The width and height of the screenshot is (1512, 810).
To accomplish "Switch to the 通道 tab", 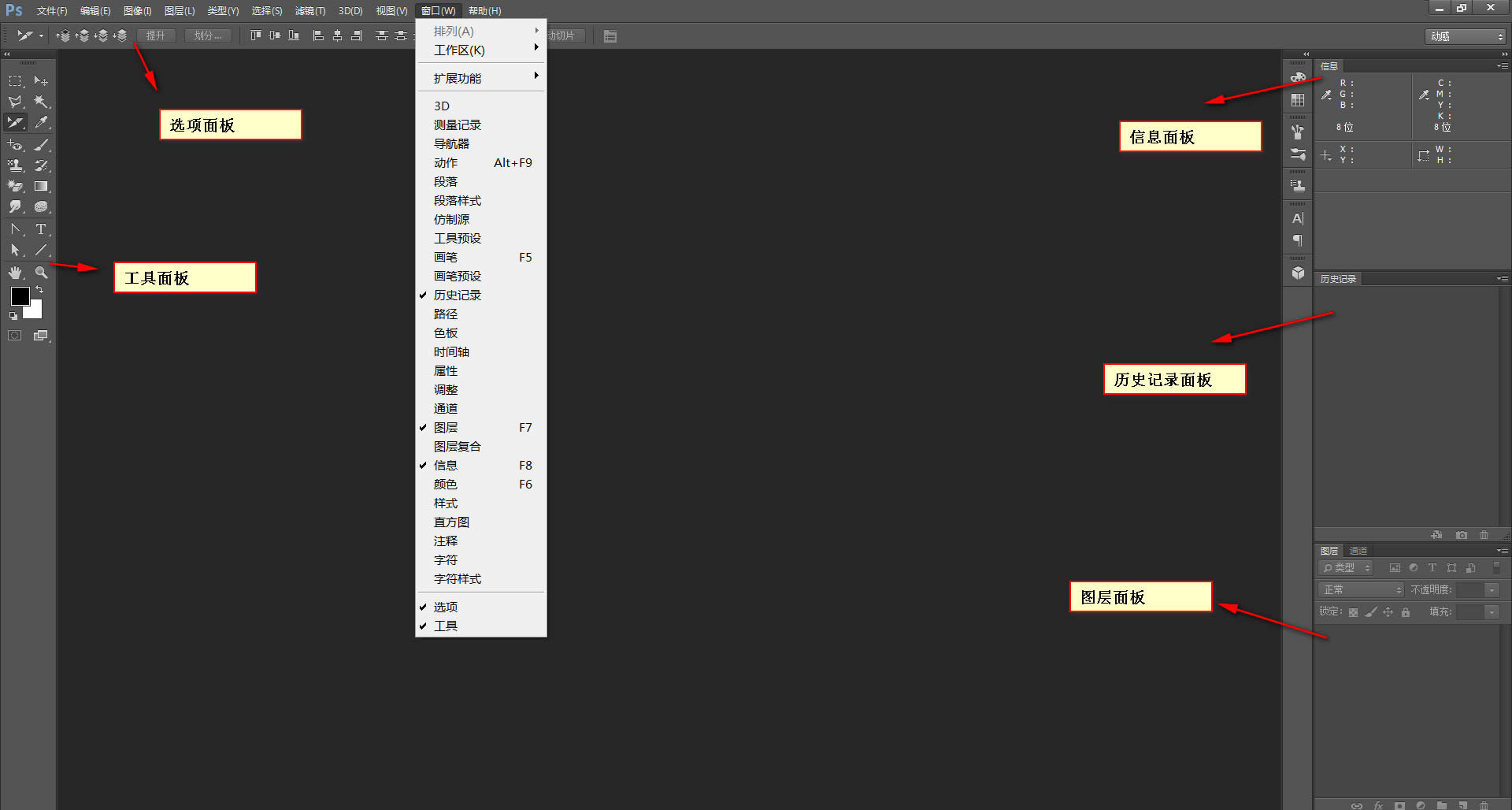I will (1358, 551).
